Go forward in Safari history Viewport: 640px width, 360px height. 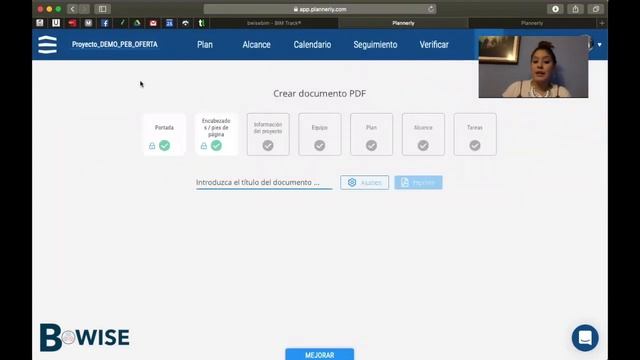click(84, 9)
